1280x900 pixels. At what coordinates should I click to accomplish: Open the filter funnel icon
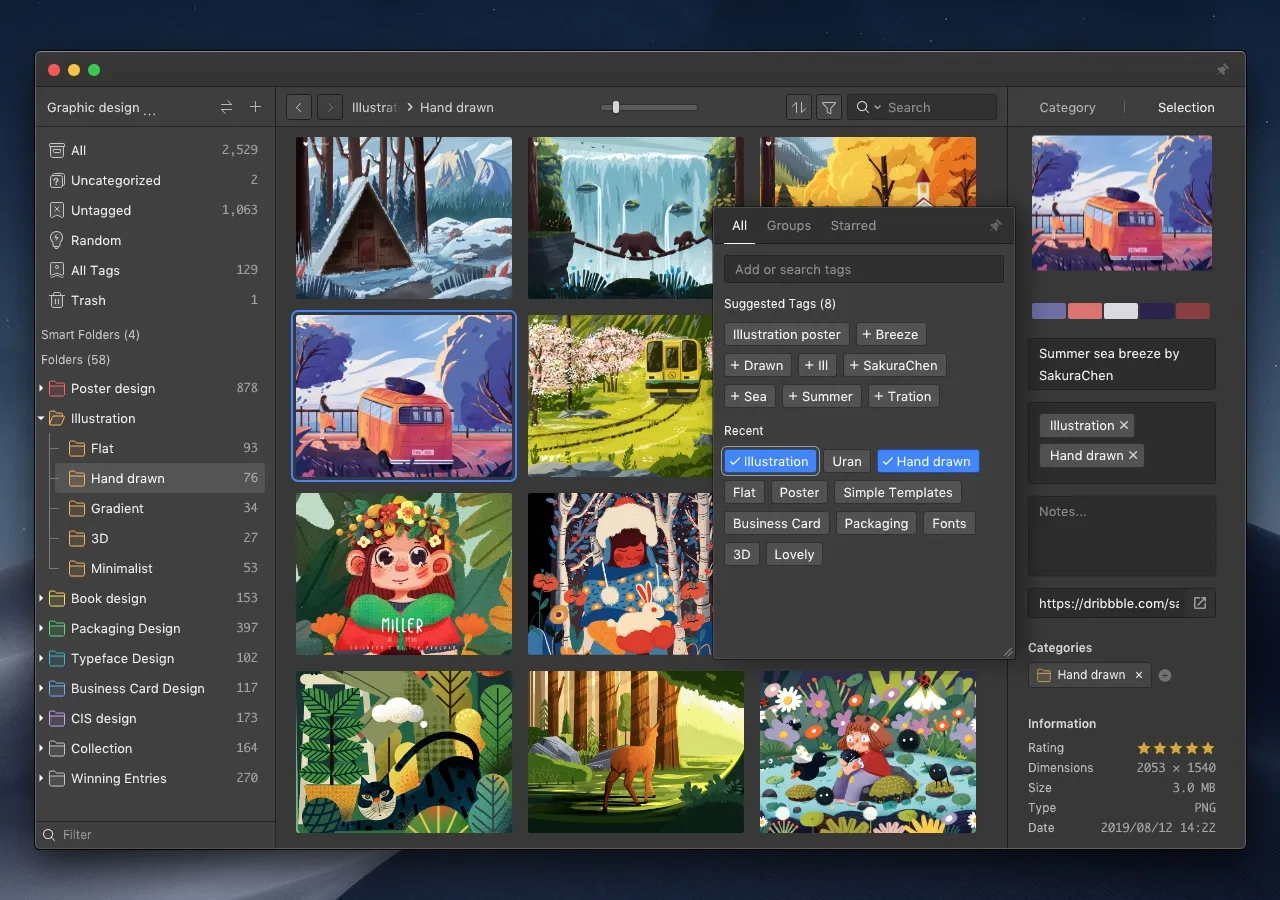[x=829, y=107]
